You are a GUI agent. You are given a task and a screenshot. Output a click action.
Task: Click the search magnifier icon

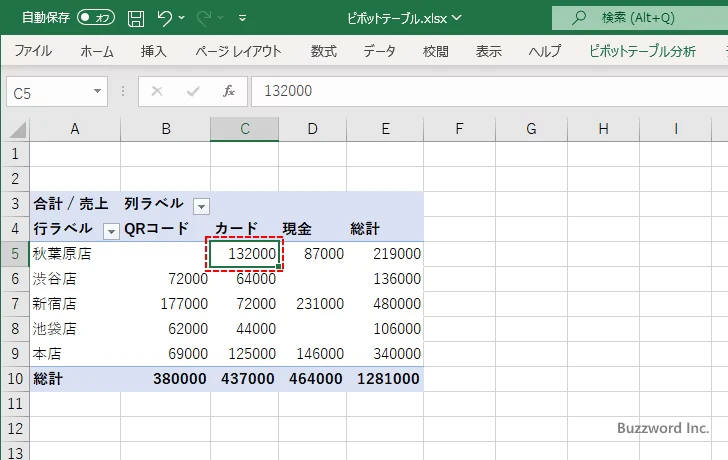579,18
